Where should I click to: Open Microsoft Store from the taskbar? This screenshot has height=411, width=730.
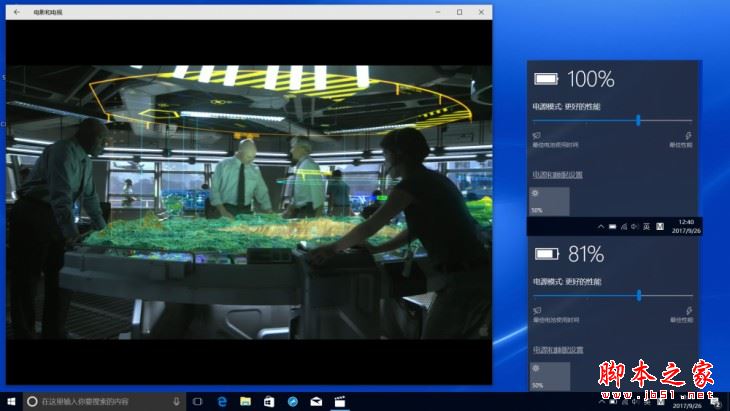[269, 401]
